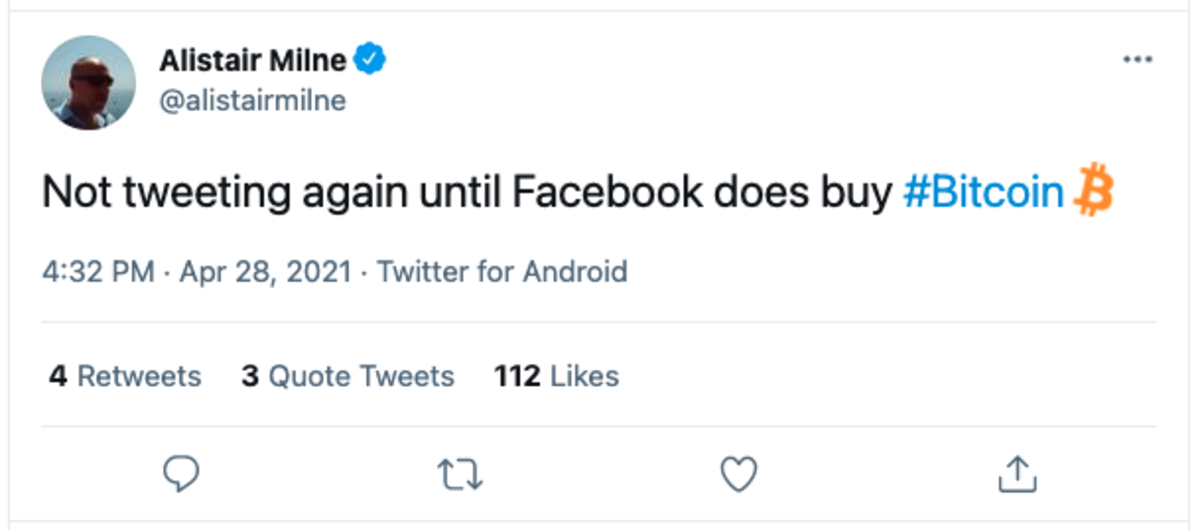The width and height of the screenshot is (1200, 530).
Task: Open Alistair Milne's profile picture
Action: pyautogui.click(x=88, y=82)
